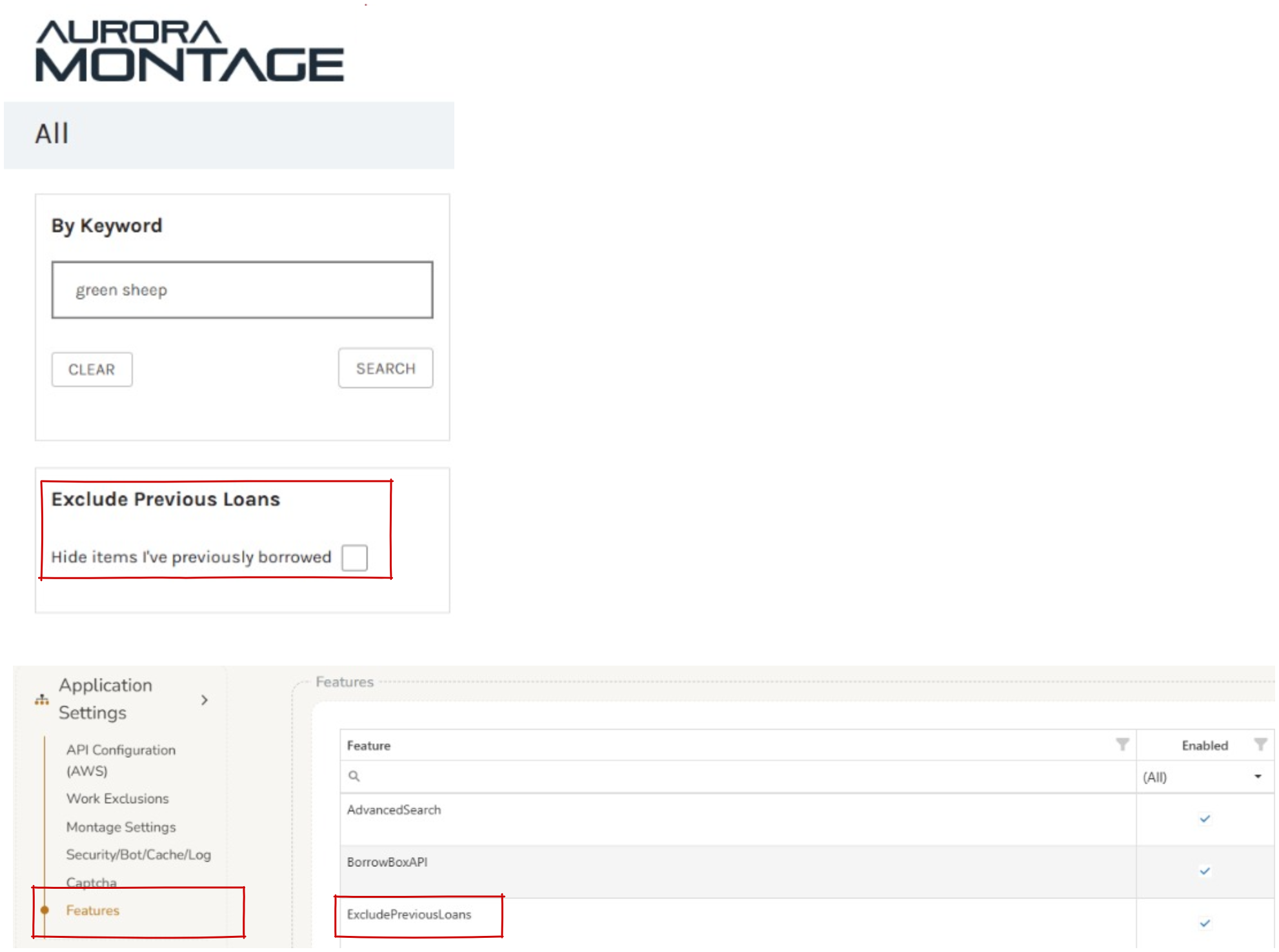Image resolution: width=1279 pixels, height=952 pixels.
Task: Toggle BorrowBoxAPI enabled checkmark
Action: pyautogui.click(x=1204, y=871)
